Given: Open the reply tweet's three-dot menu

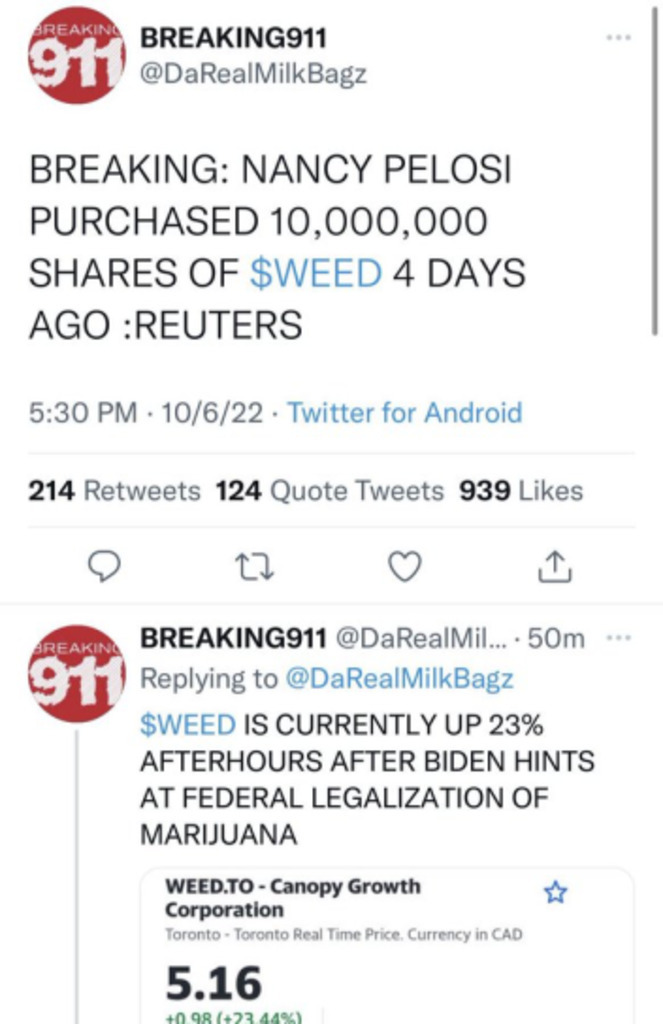Looking at the screenshot, I should coord(620,638).
